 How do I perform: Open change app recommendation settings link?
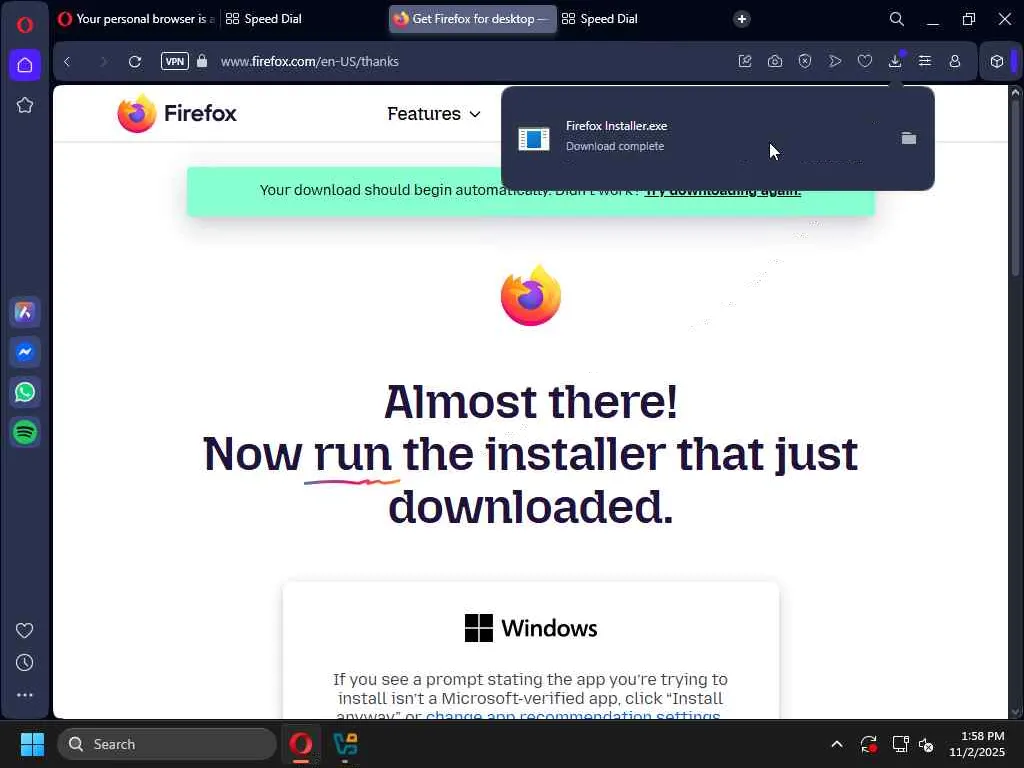point(573,714)
